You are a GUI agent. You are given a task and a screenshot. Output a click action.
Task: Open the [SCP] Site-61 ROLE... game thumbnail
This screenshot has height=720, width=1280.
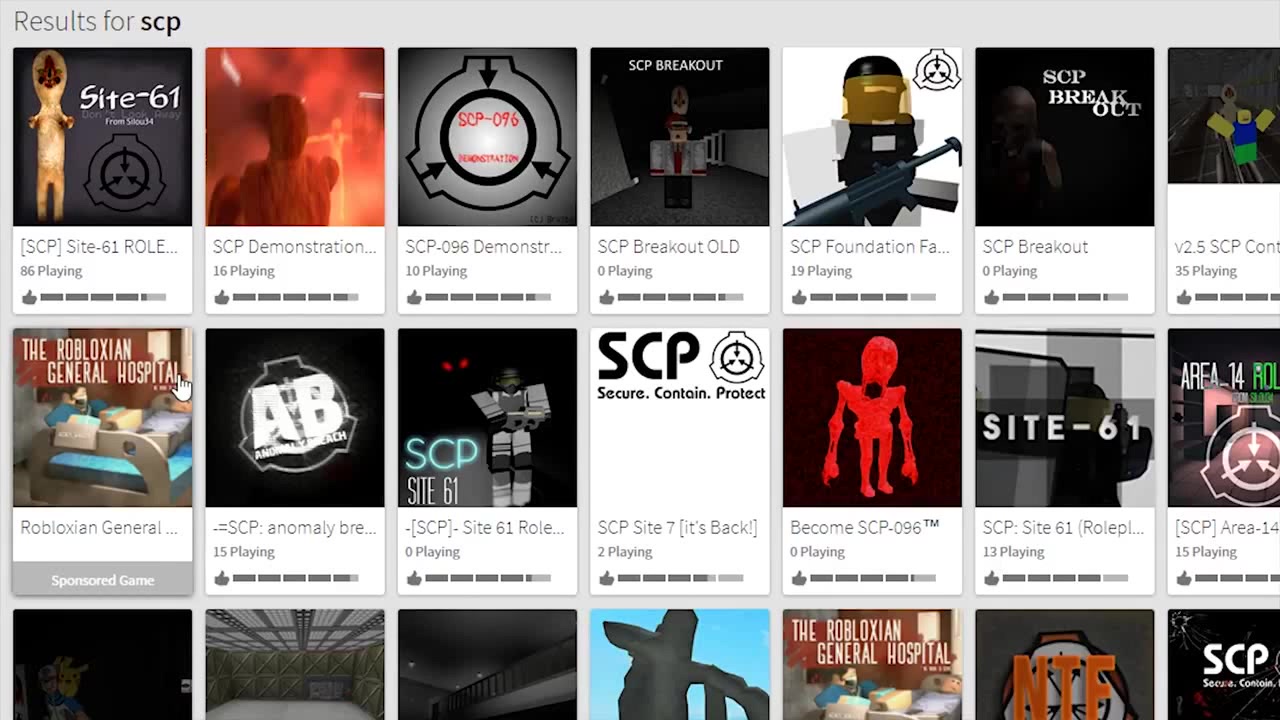[102, 137]
